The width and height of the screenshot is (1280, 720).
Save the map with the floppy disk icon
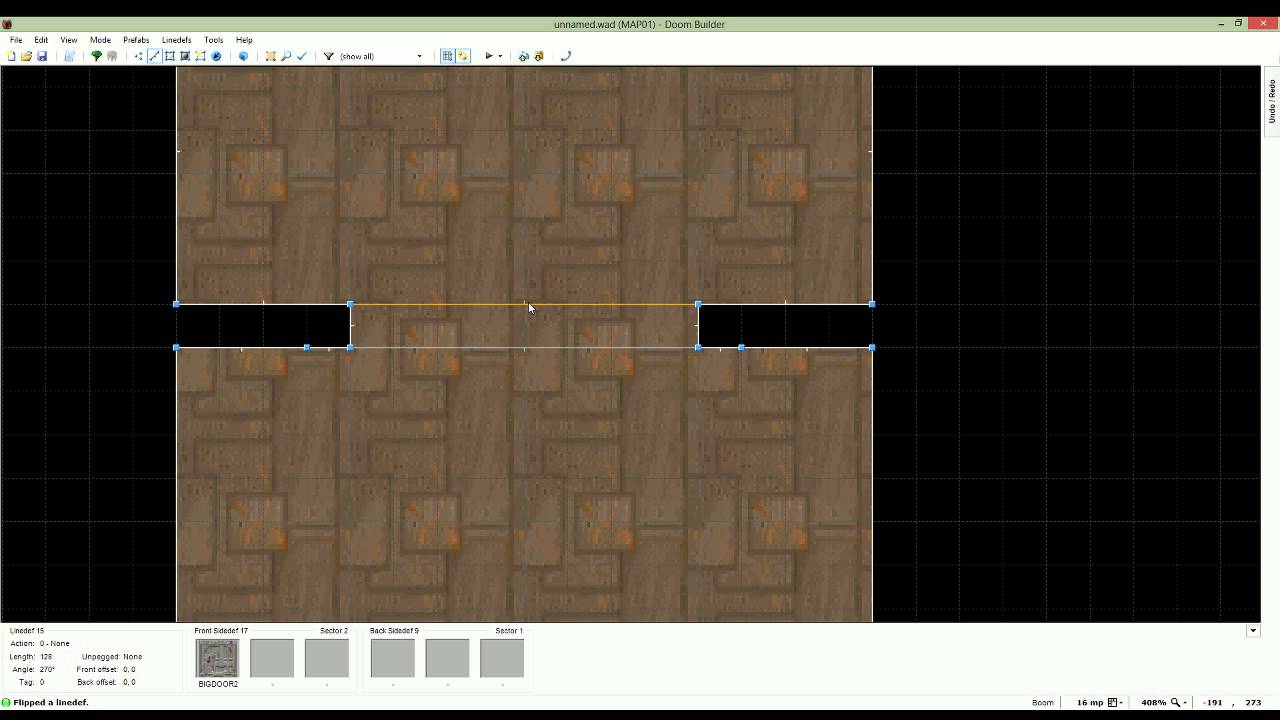(42, 56)
